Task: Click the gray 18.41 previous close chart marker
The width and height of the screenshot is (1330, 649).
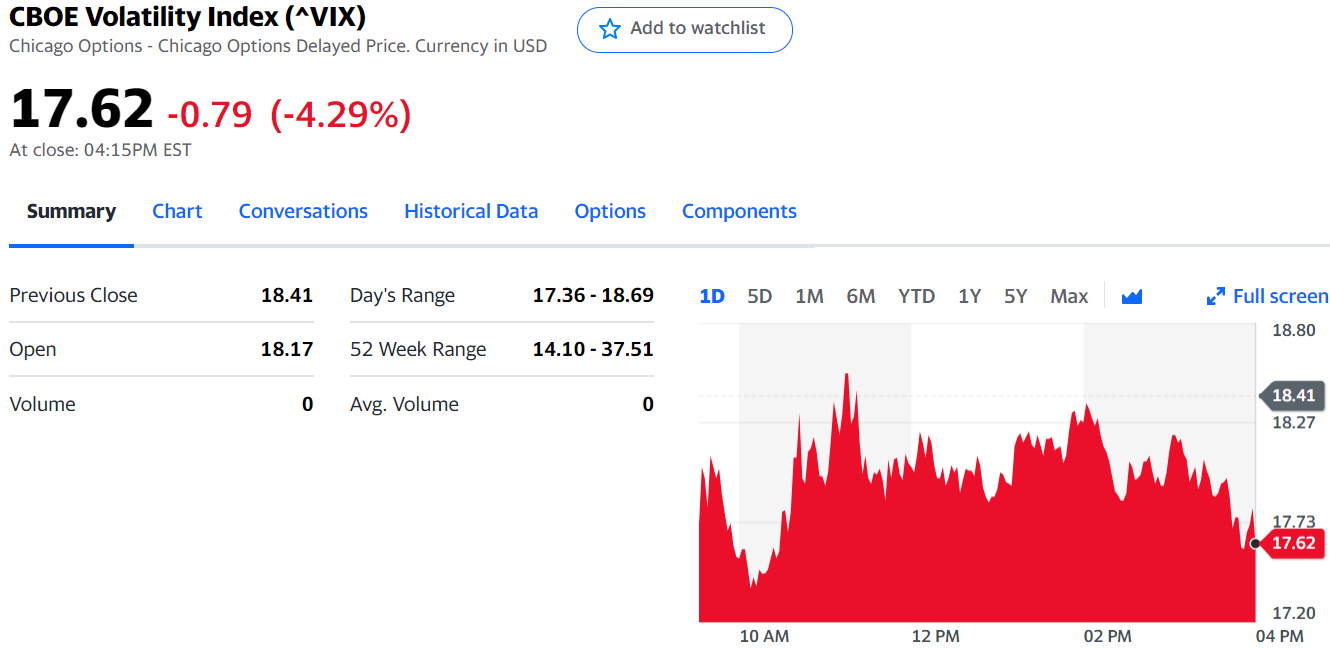Action: pos(1291,395)
